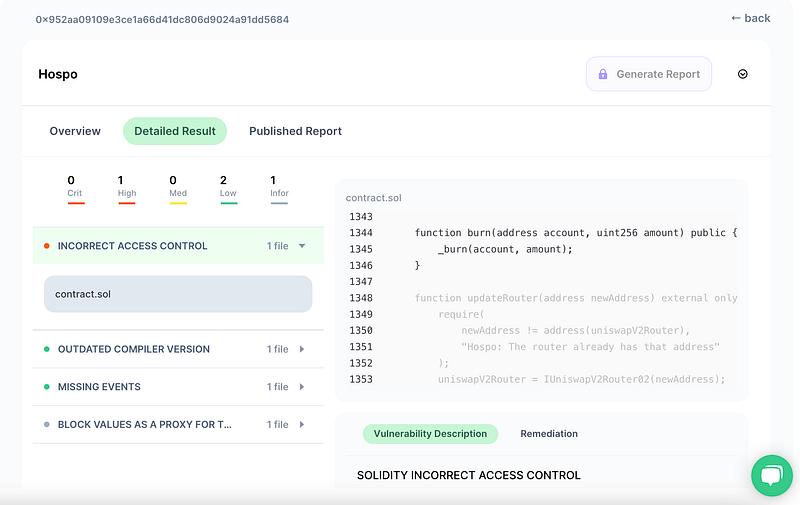This screenshot has height=505, width=800.
Task: Filter by Crit severity count
Action: pyautogui.click(x=75, y=189)
